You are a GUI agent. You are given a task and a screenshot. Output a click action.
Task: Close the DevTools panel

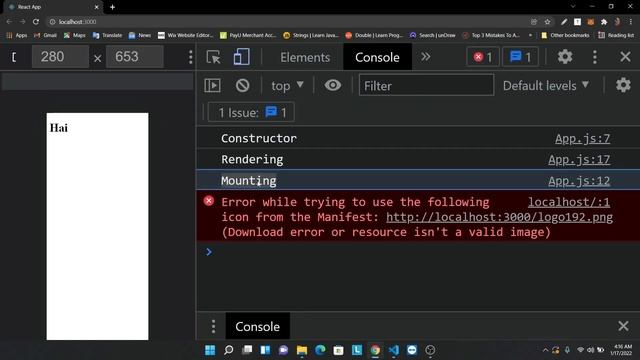[625, 57]
